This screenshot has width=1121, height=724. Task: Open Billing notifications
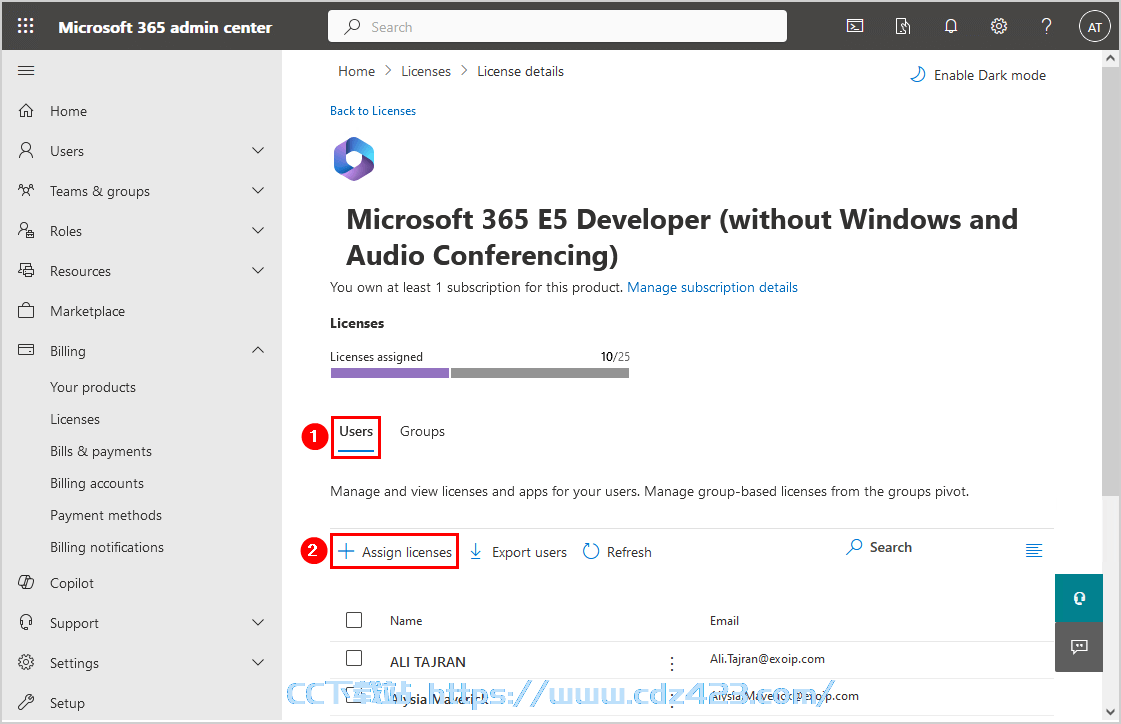tap(107, 547)
